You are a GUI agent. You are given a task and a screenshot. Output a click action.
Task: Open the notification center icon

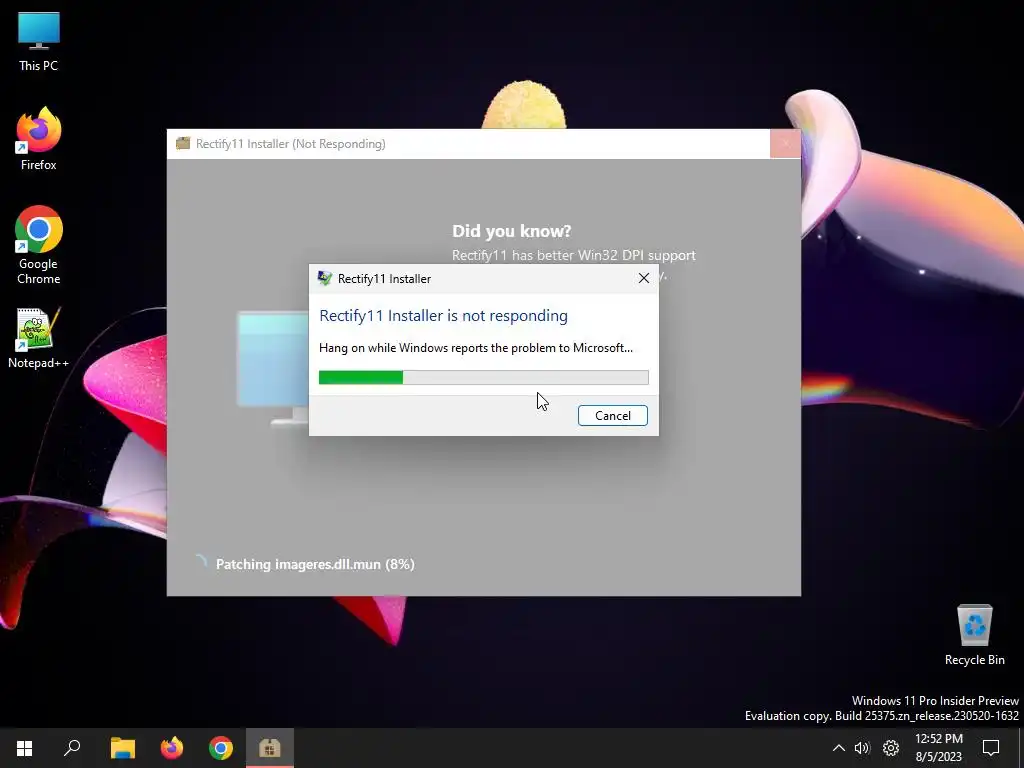[x=991, y=748]
